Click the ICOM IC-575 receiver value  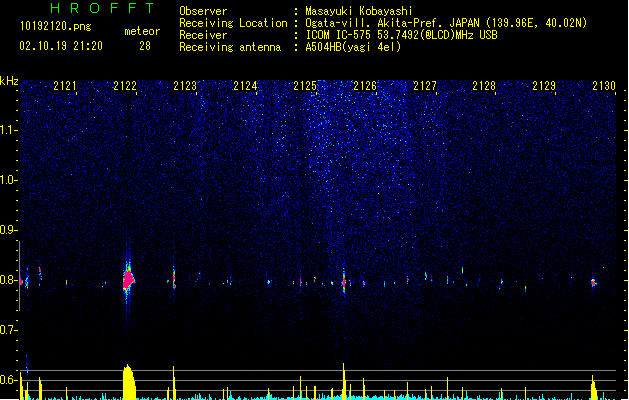point(402,35)
